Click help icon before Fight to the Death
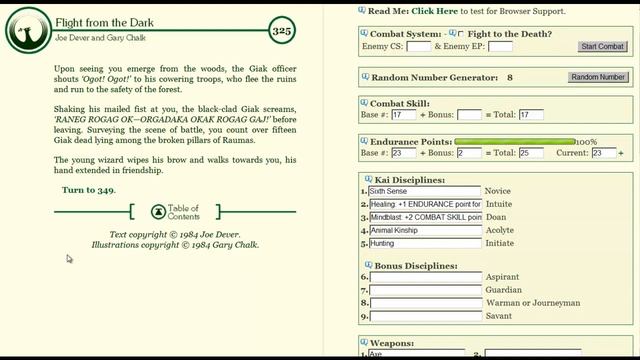Image resolution: width=640 pixels, height=360 pixels. pyautogui.click(x=453, y=33)
